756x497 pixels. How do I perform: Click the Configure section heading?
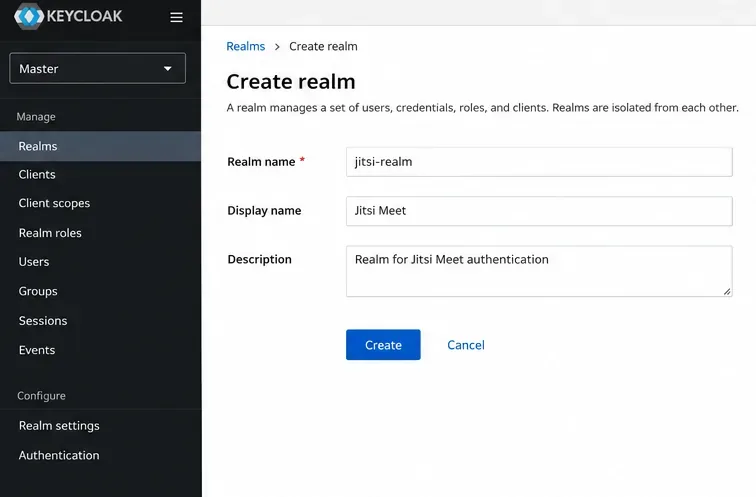point(41,396)
